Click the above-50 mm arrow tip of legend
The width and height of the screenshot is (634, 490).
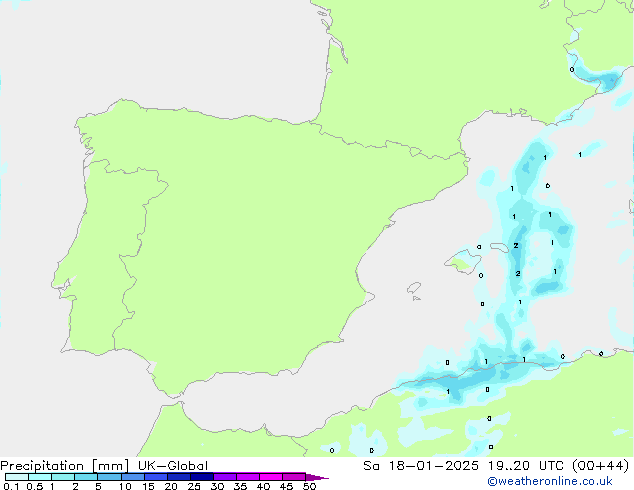coord(317,477)
